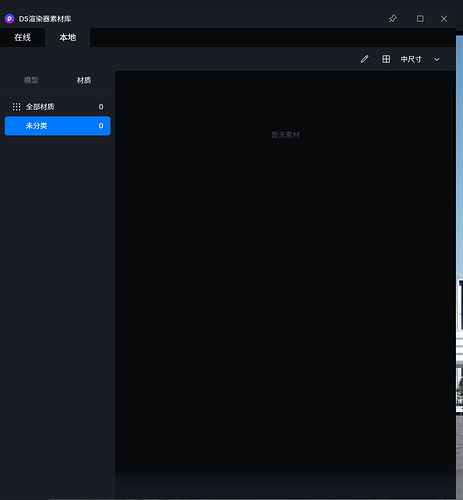Select the 本地 tab

68,37
